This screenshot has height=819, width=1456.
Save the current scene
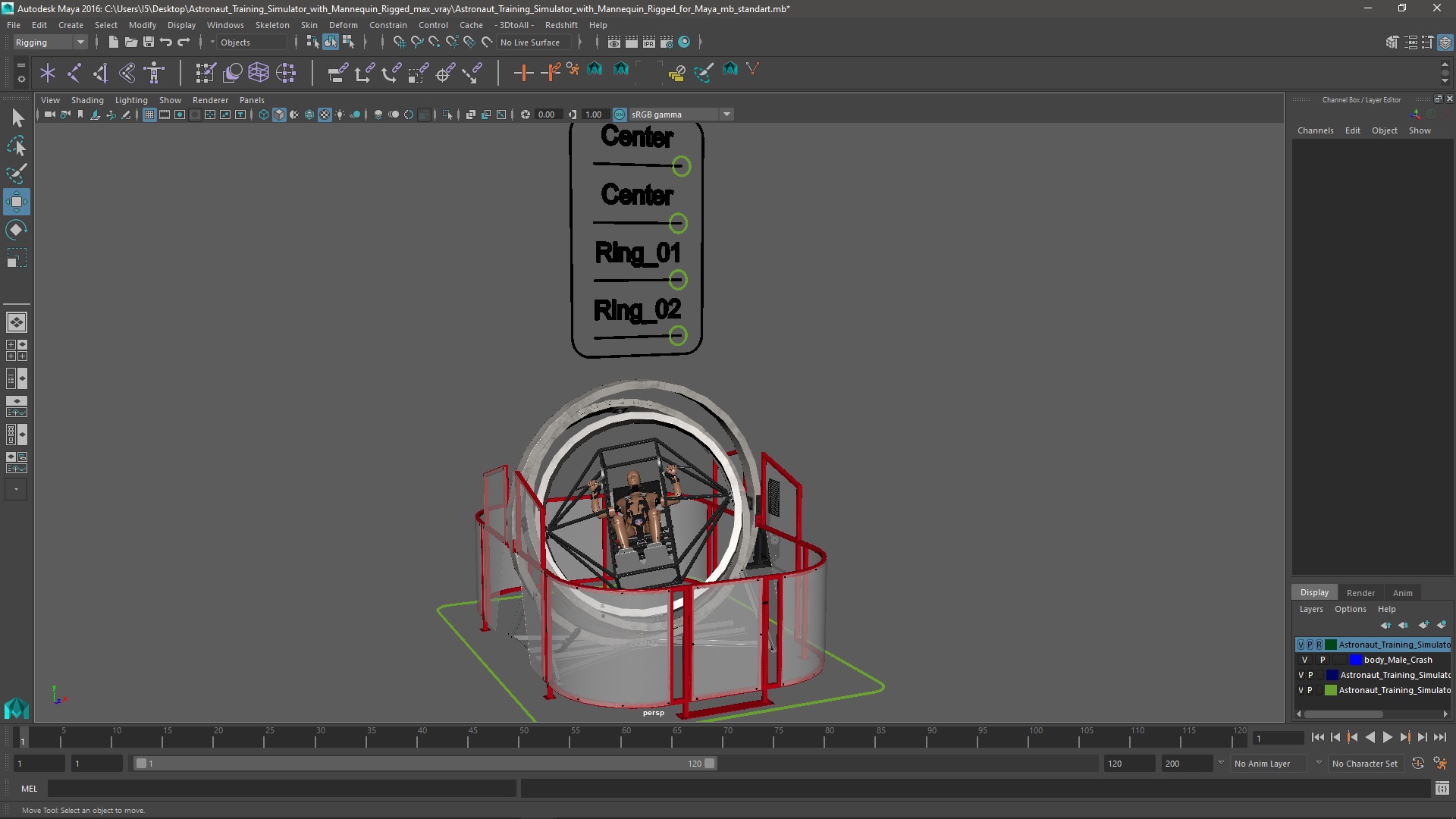coord(149,42)
